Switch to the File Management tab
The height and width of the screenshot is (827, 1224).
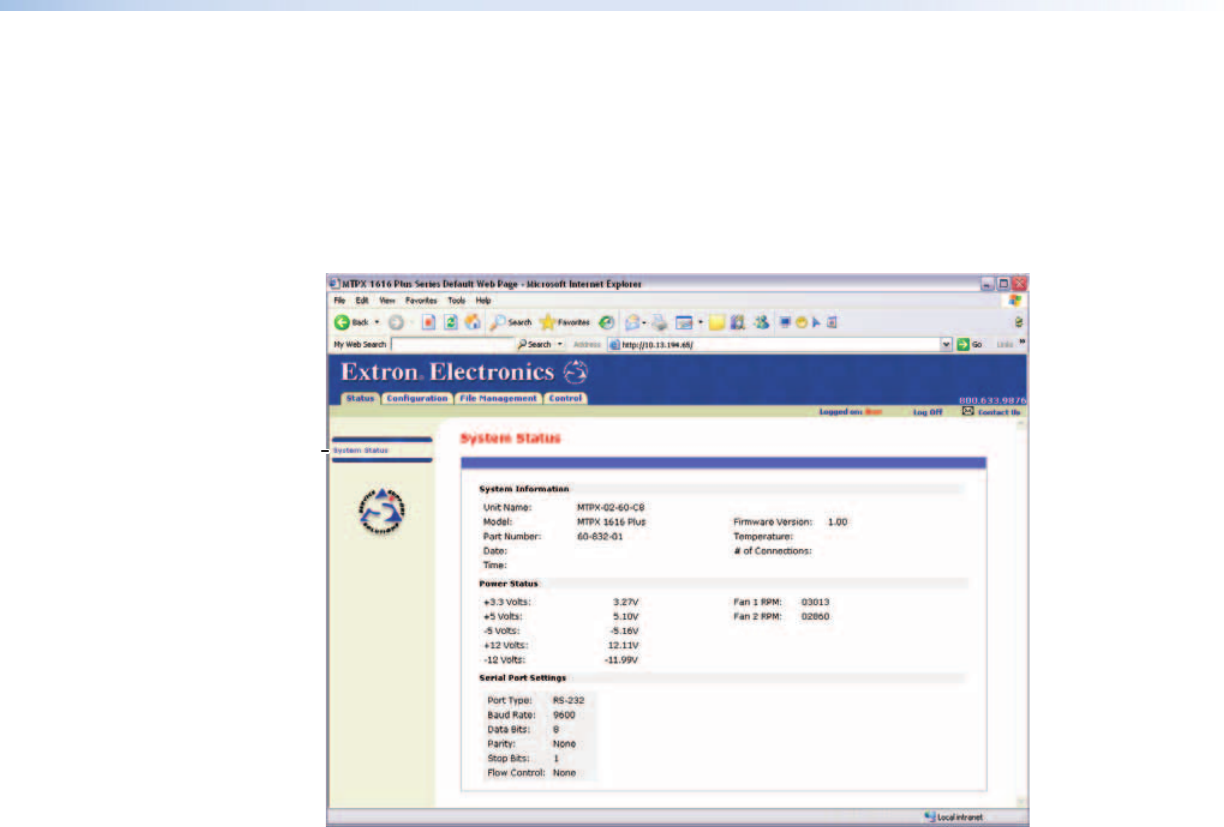pos(498,398)
